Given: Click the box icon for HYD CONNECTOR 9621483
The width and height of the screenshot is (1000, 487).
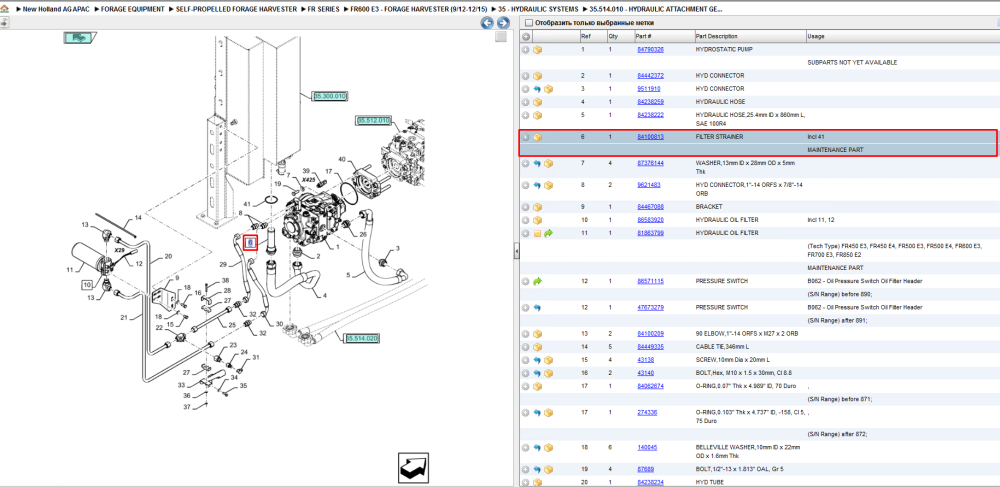Looking at the screenshot, I should [548, 185].
